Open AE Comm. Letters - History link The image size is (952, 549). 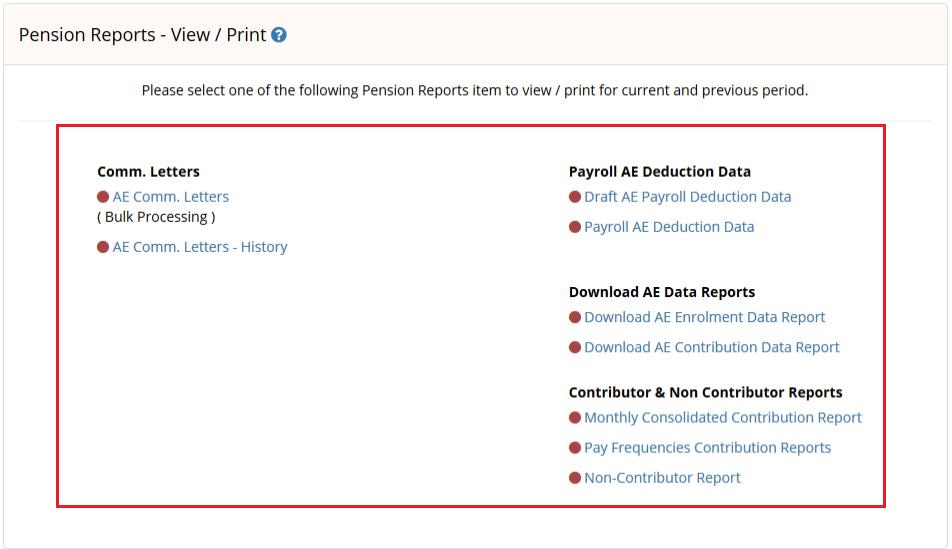[x=200, y=247]
